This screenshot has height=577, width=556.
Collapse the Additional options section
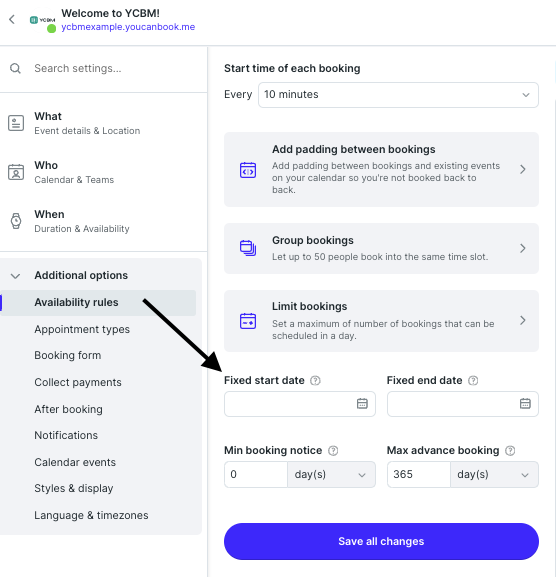[x=15, y=276]
